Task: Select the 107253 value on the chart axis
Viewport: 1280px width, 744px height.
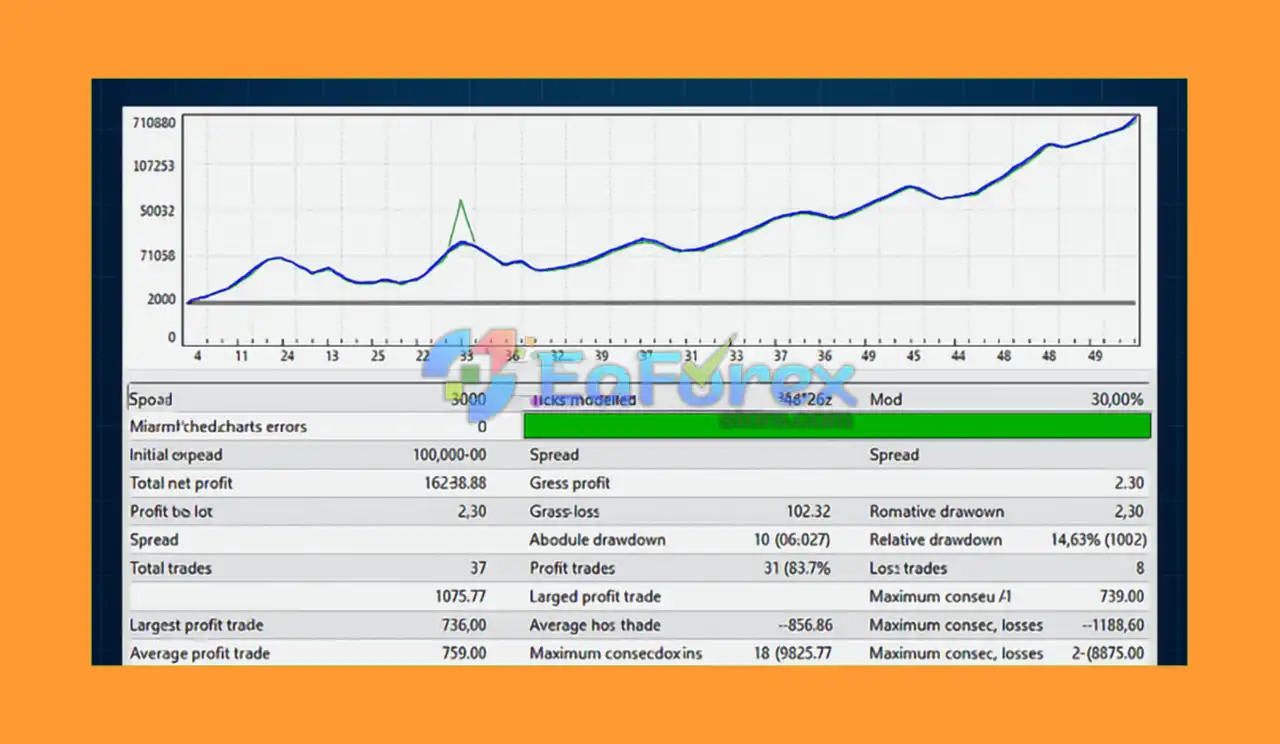Action: [154, 166]
